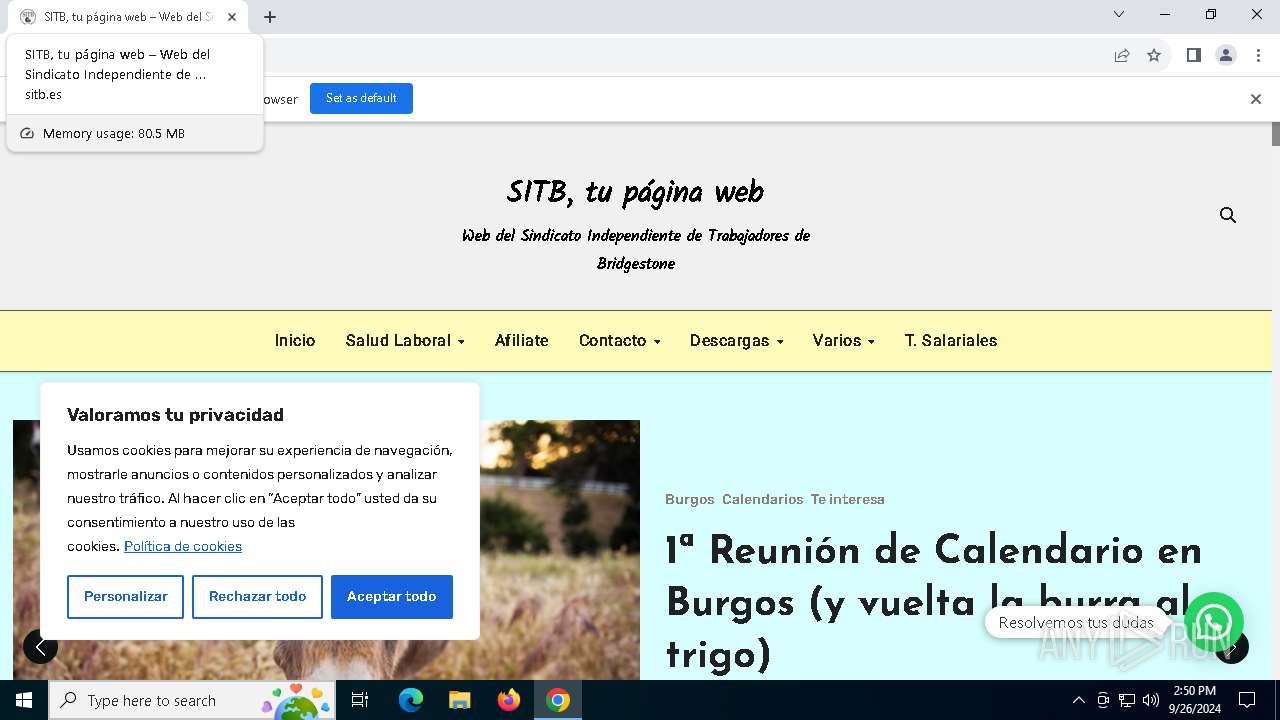Expand the Contacto dropdown menu

[x=619, y=341]
